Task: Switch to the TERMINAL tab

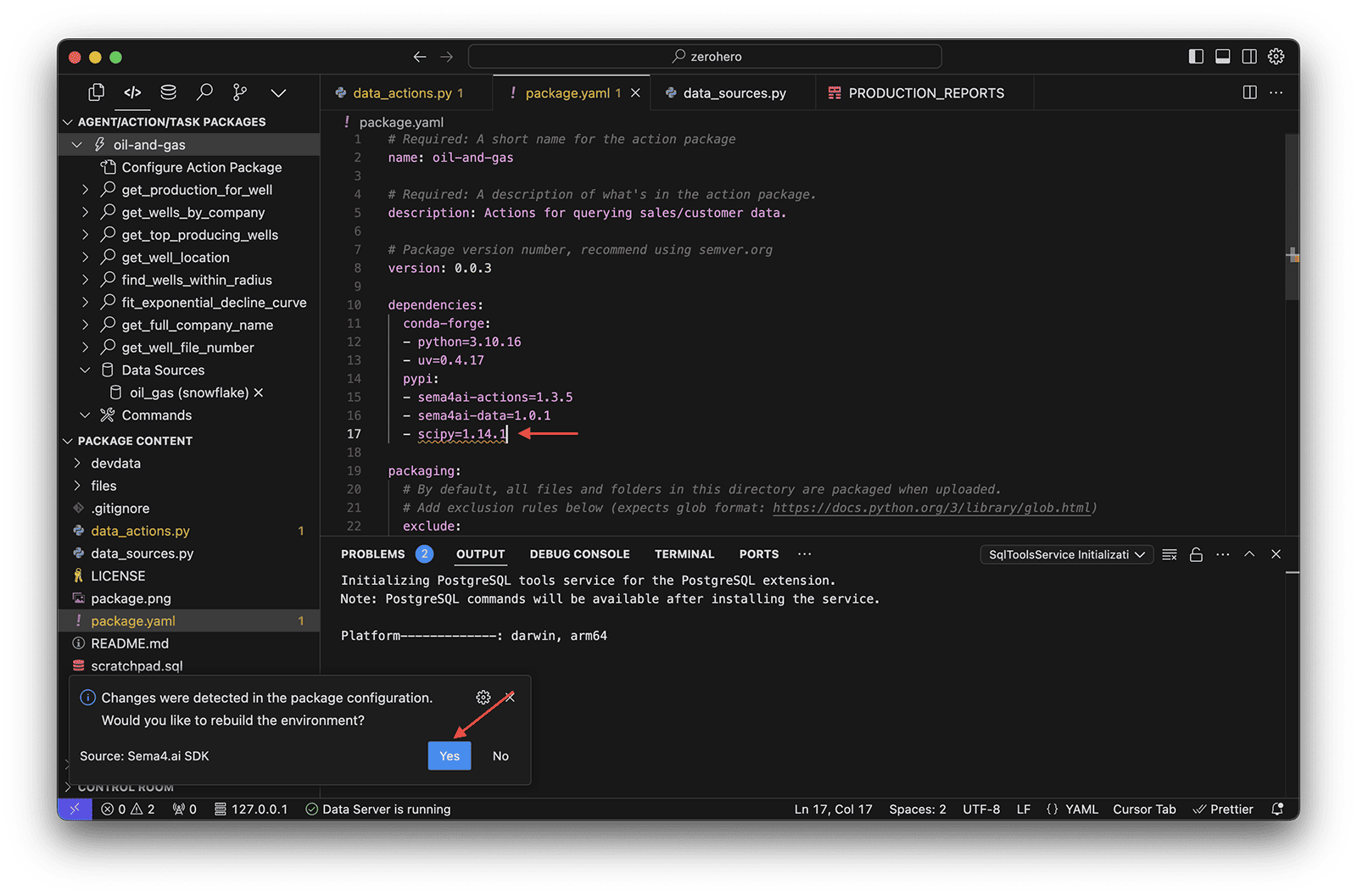Action: (684, 554)
